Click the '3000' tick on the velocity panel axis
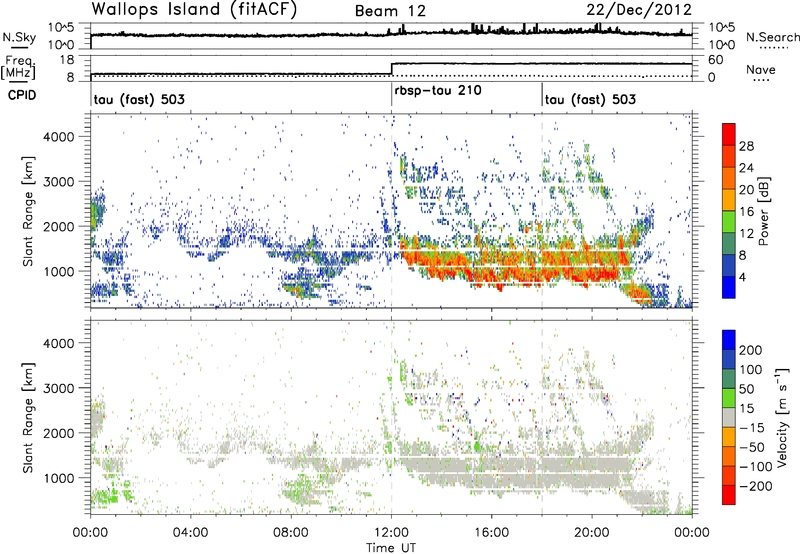This screenshot has width=800, height=554. pos(58,388)
